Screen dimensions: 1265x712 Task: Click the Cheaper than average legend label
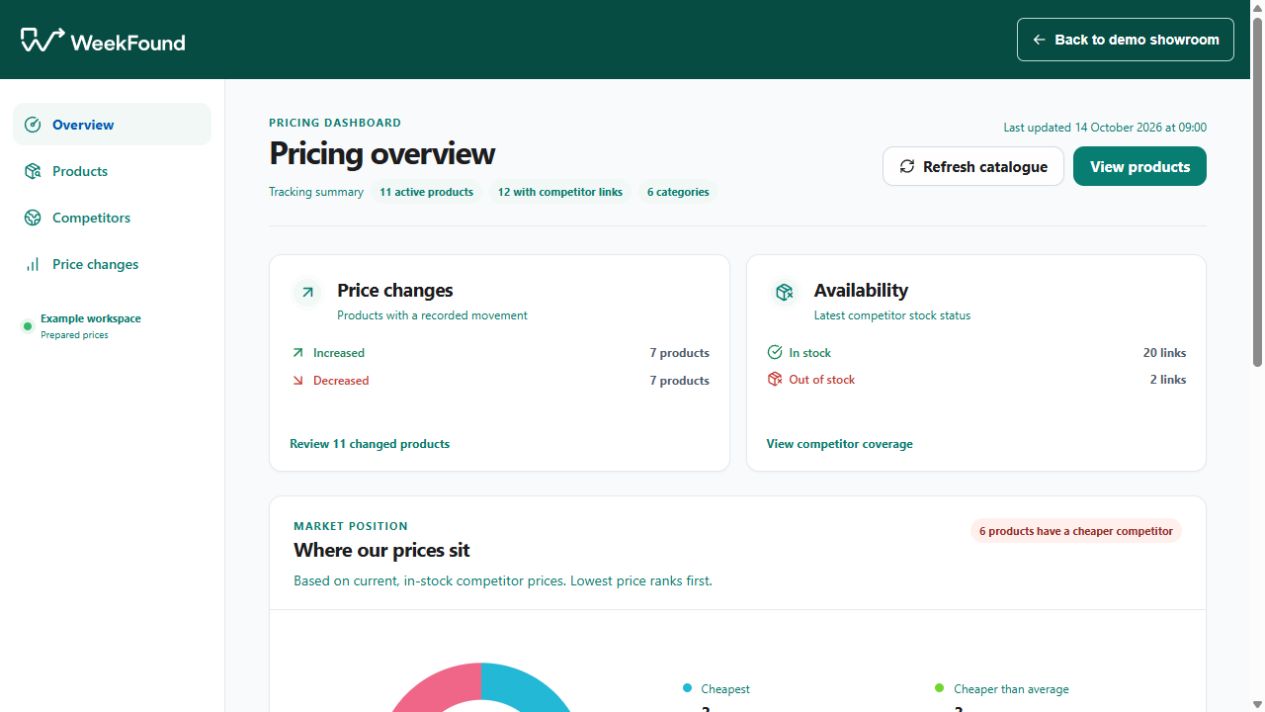pyautogui.click(x=1011, y=689)
